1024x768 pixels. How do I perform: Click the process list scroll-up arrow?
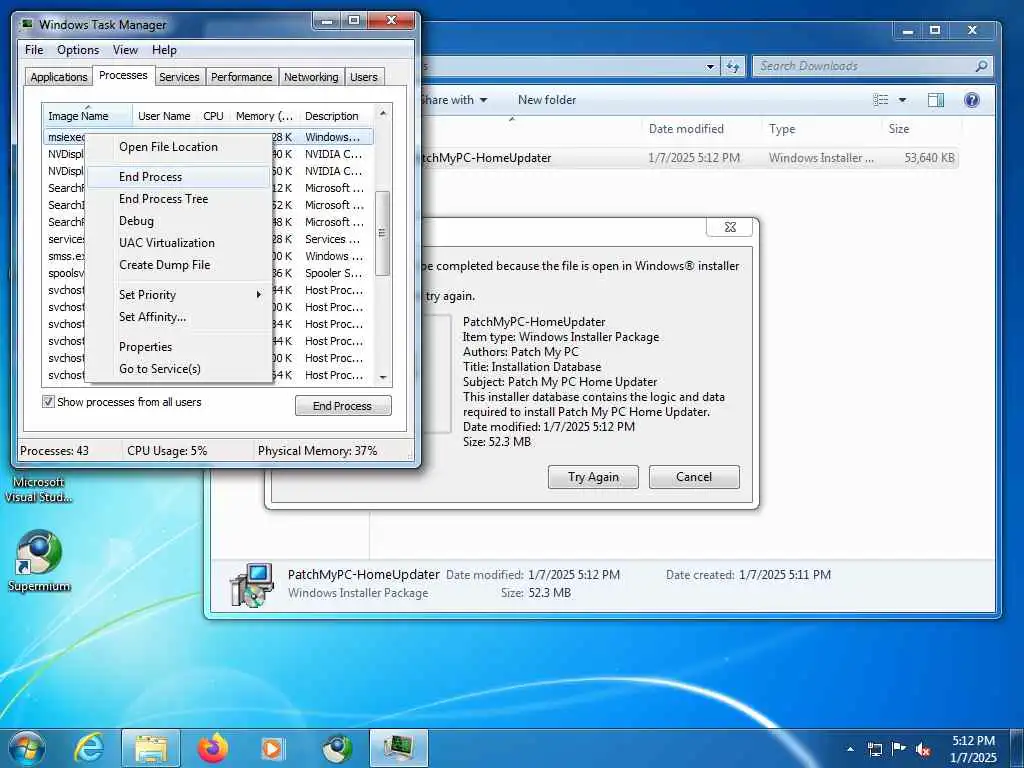tap(383, 113)
